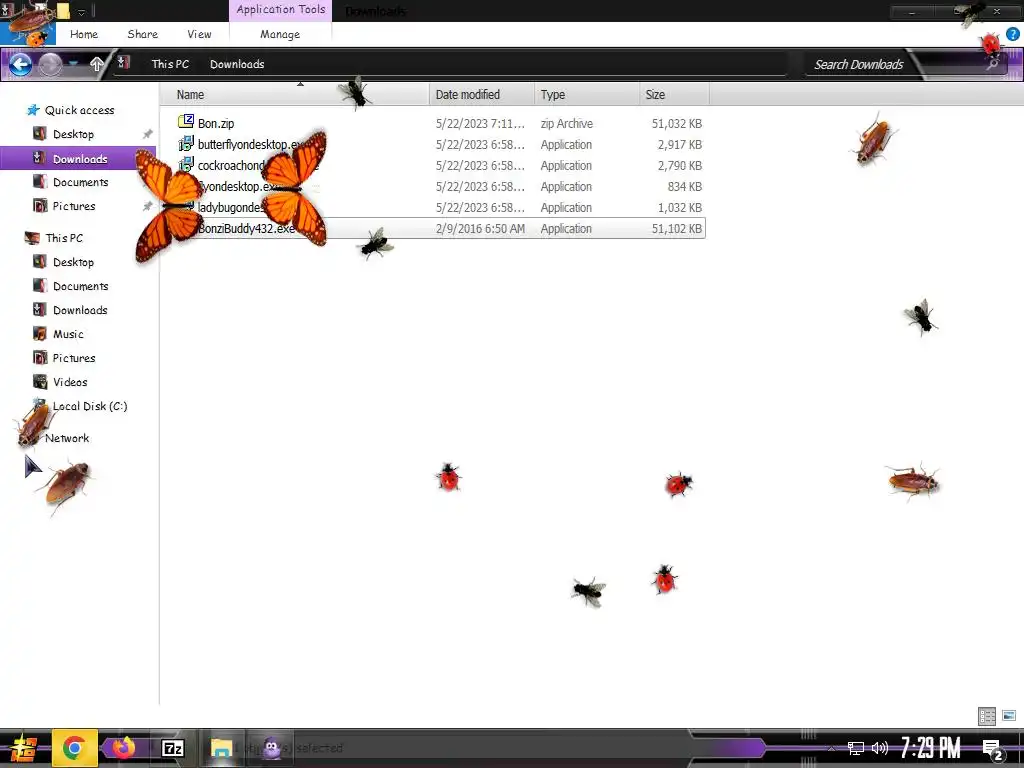The width and height of the screenshot is (1024, 768).
Task: Launch Google Chrome from taskbar
Action: pos(74,748)
